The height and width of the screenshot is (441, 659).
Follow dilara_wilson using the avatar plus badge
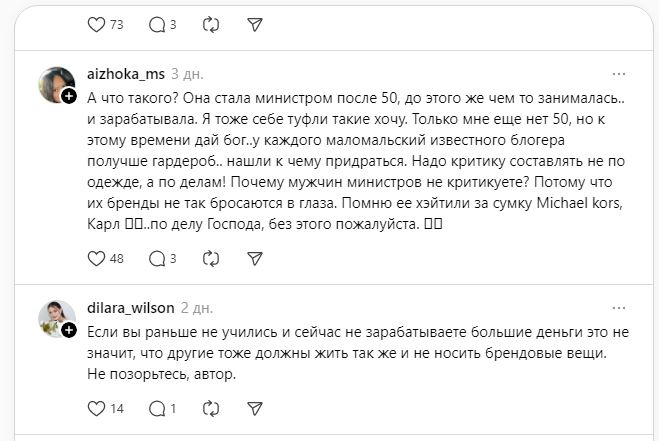69,329
